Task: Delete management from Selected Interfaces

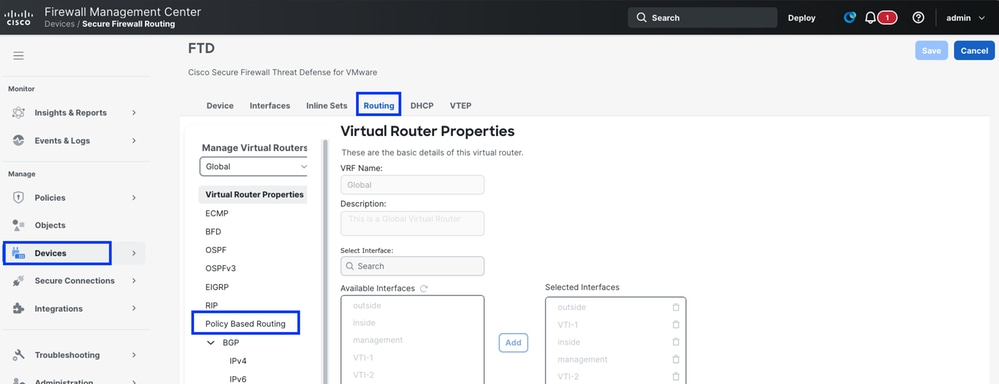Action: coord(676,359)
